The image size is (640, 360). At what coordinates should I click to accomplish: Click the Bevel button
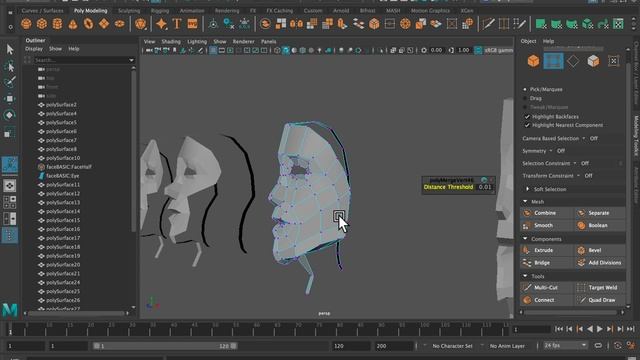pos(600,250)
